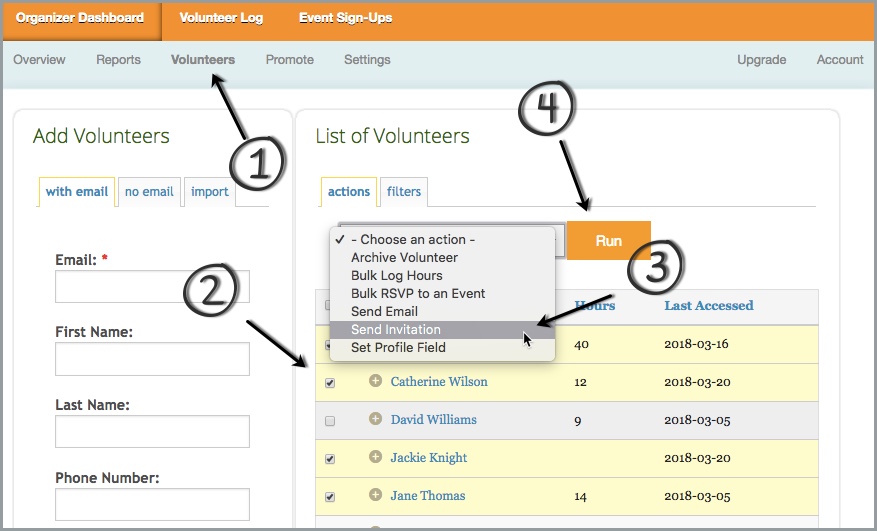This screenshot has height=531, width=877.
Task: Click the orange Run button
Action: coord(609,241)
